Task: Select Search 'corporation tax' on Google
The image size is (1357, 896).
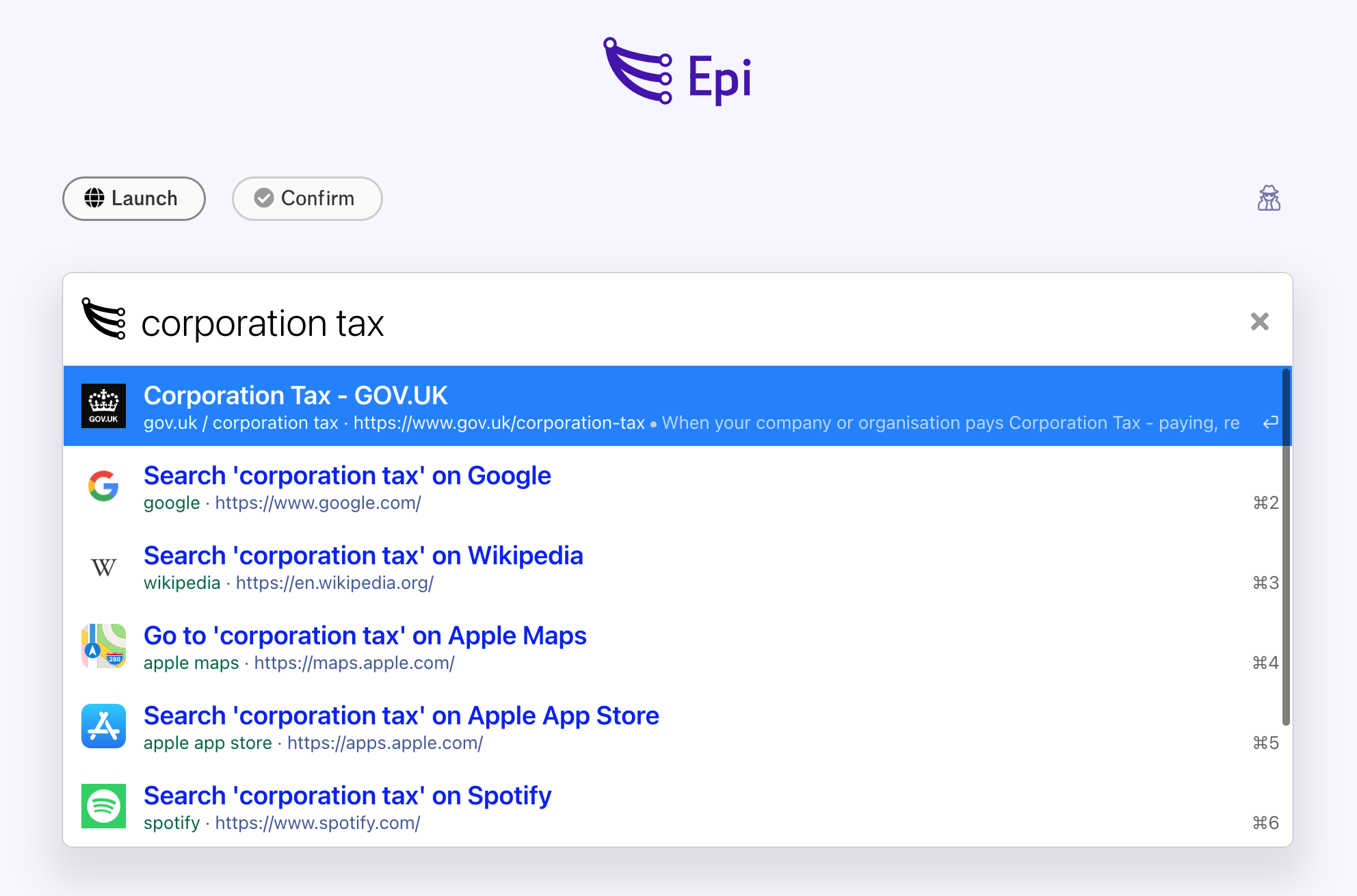Action: (673, 486)
